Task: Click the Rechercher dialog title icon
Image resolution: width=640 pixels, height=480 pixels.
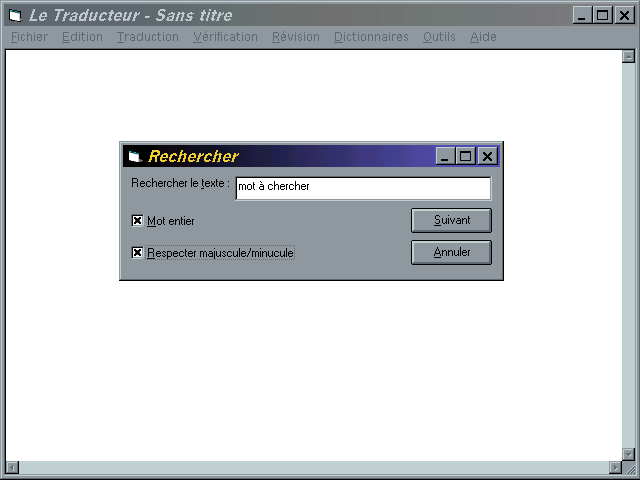Action: pos(134,156)
